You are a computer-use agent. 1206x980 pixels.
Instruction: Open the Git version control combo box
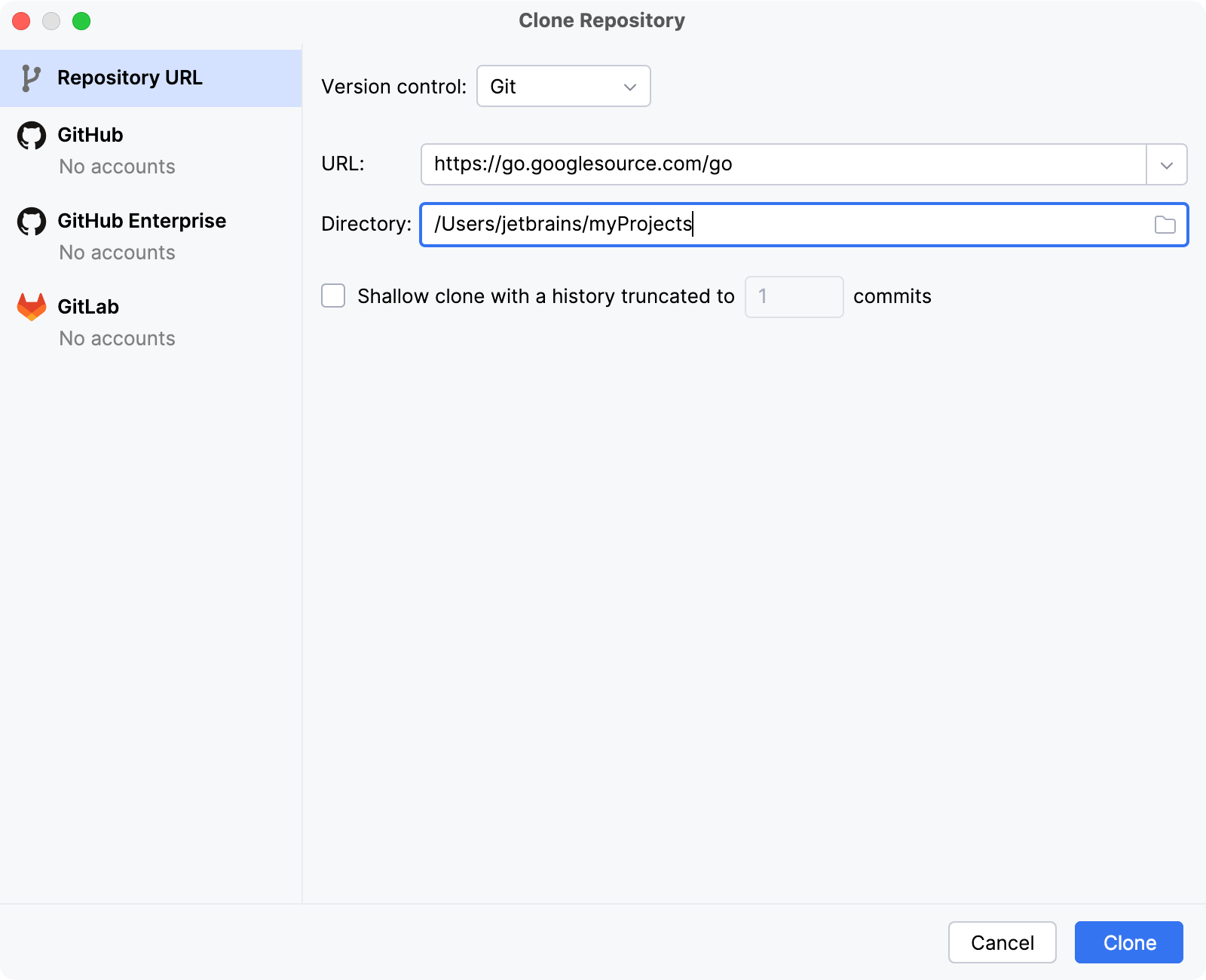click(x=563, y=86)
